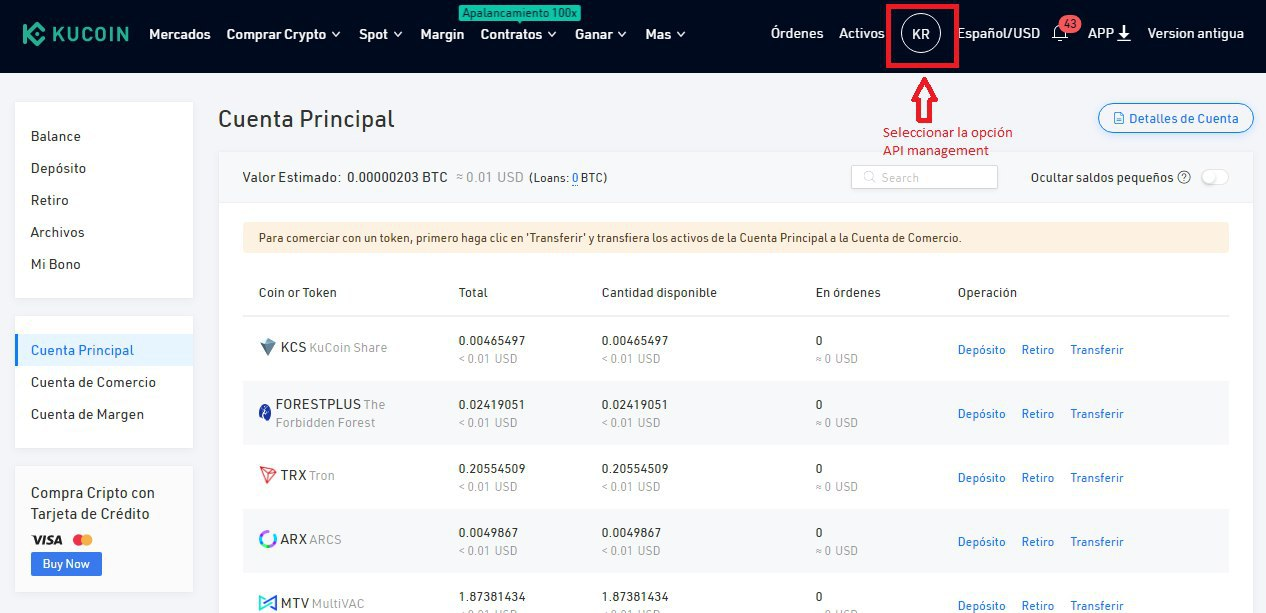The image size is (1266, 613).
Task: Click Transferir in the KCS row
Action: click(x=1097, y=350)
